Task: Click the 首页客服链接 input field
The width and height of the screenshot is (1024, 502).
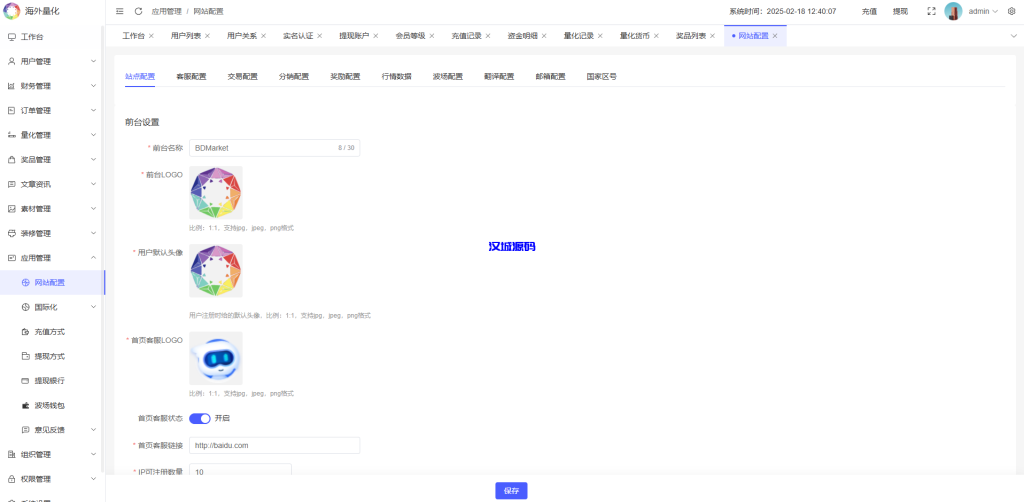Action: point(275,446)
